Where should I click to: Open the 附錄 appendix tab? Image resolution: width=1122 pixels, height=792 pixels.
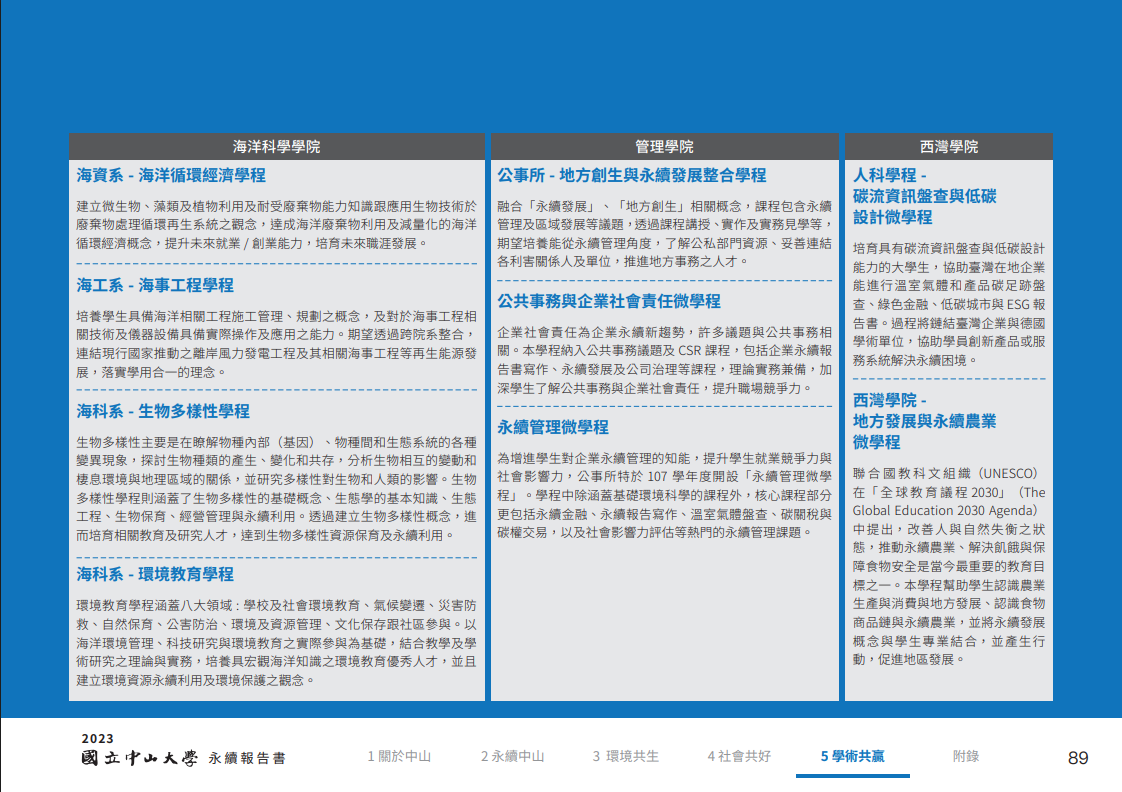click(x=966, y=757)
